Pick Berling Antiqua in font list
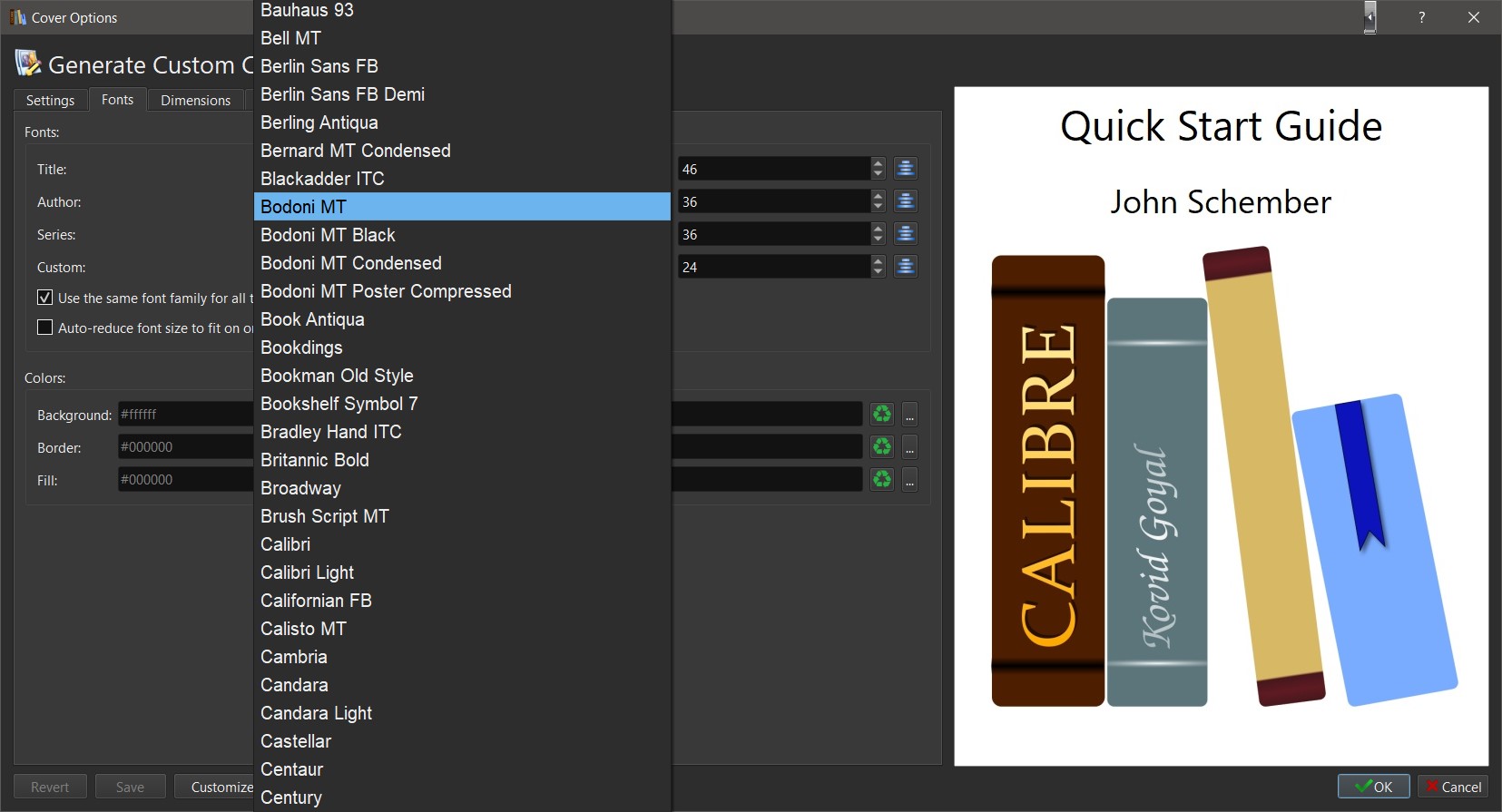The image size is (1502, 812). [x=462, y=122]
